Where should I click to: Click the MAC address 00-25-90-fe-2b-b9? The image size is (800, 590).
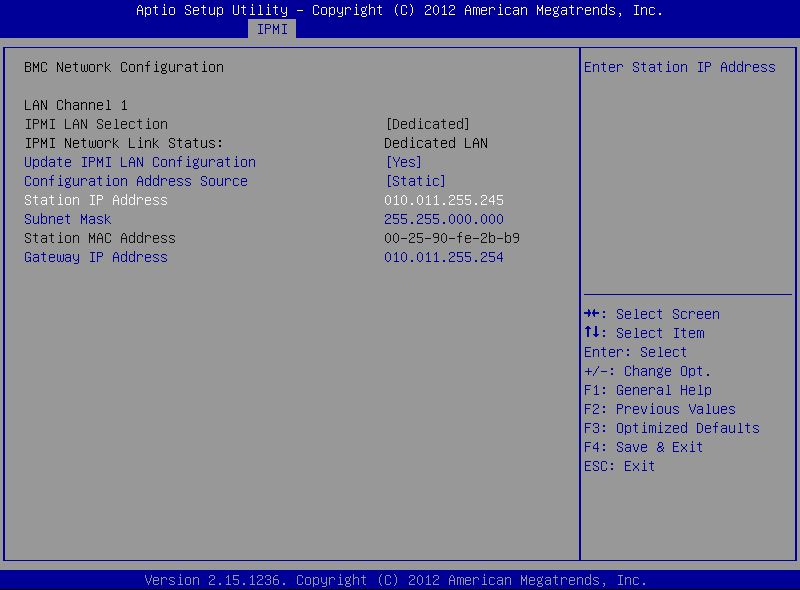pos(452,238)
